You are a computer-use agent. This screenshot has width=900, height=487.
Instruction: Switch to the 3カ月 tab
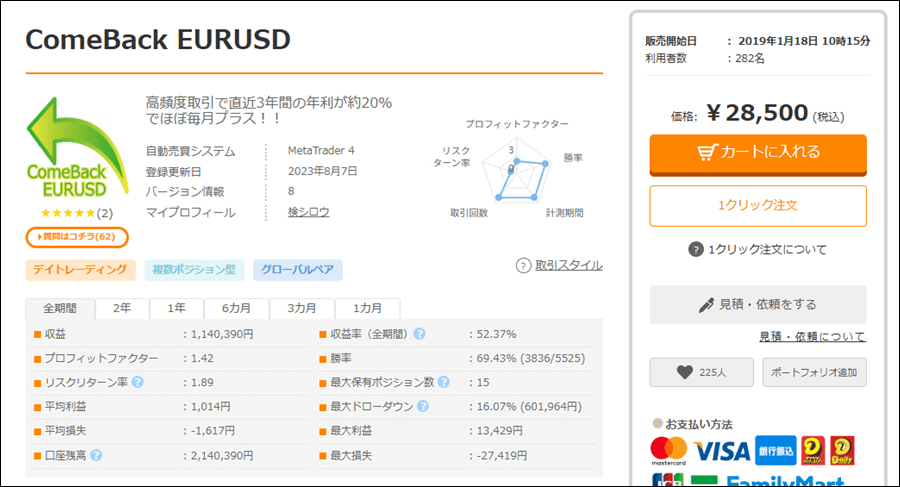pyautogui.click(x=302, y=308)
